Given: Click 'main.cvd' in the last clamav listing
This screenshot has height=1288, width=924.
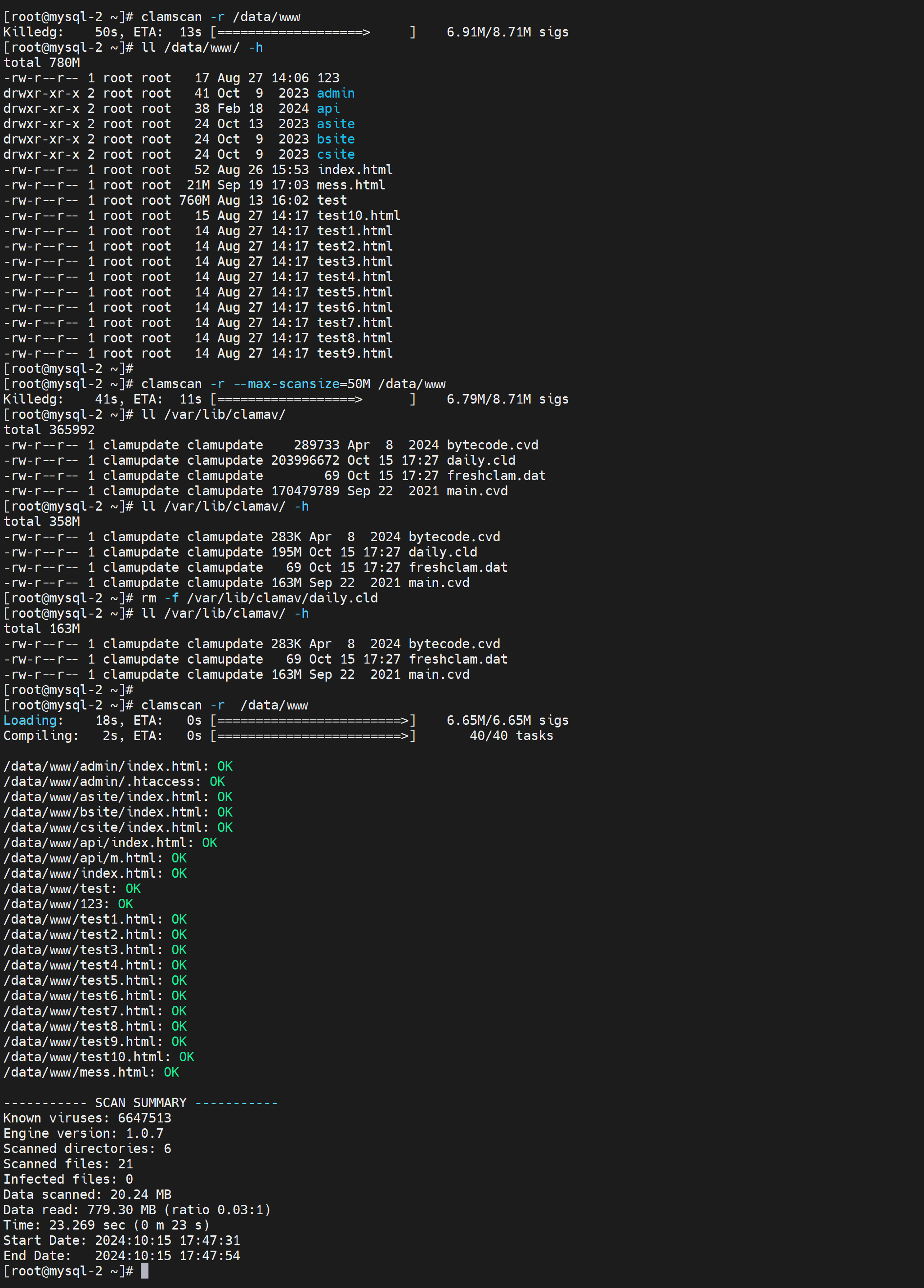Looking at the screenshot, I should tap(439, 675).
